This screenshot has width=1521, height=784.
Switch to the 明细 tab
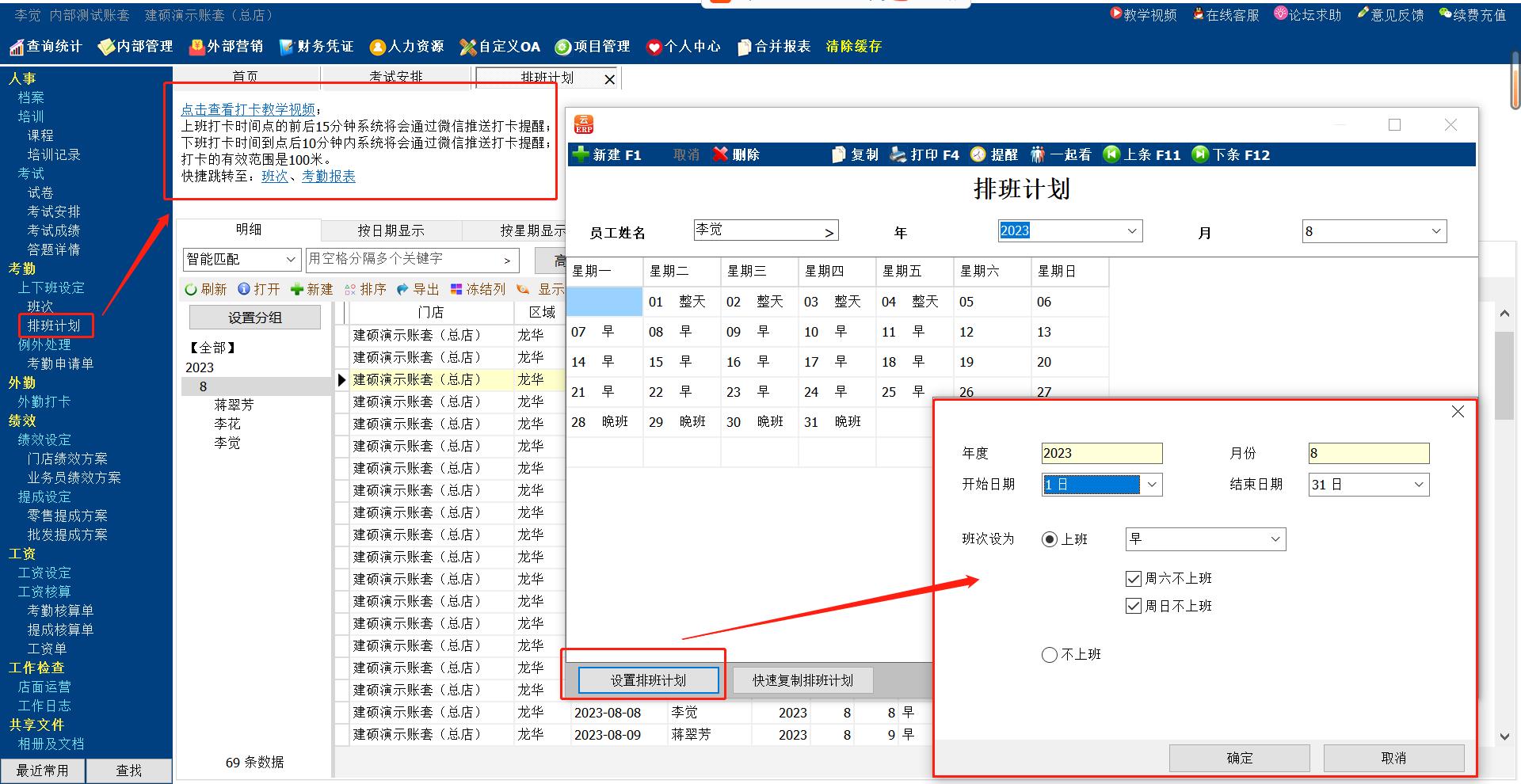248,229
